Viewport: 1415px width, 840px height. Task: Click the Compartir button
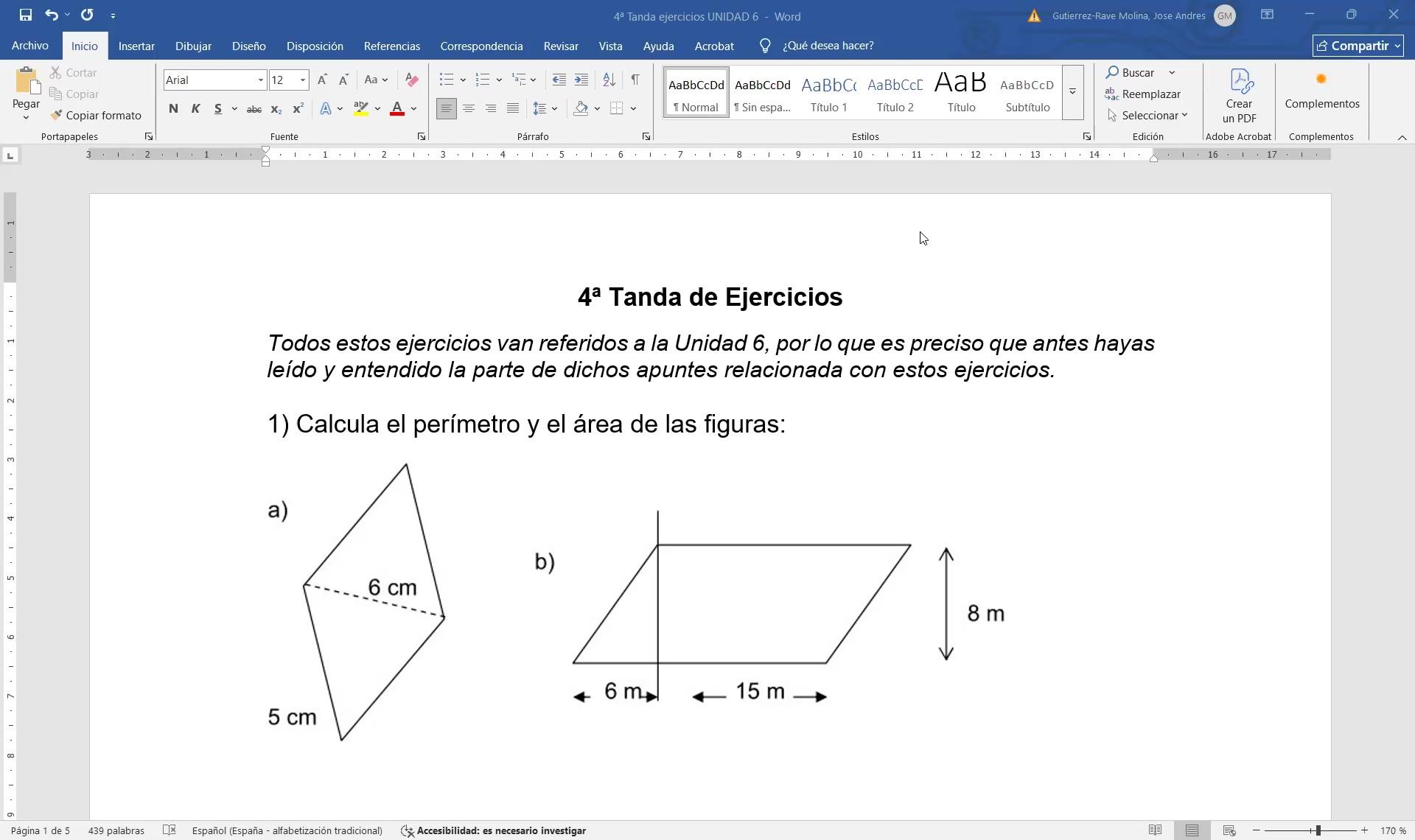coord(1357,46)
